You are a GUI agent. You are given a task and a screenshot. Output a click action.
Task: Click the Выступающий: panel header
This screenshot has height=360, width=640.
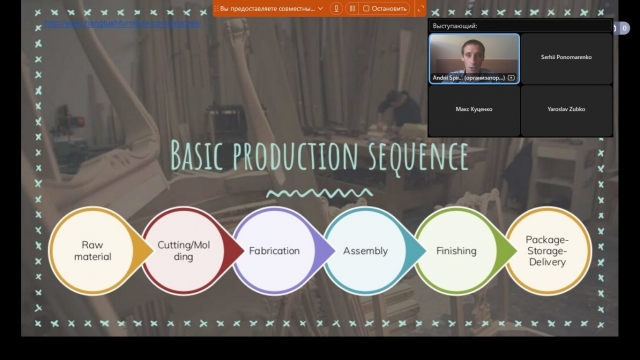pos(520,26)
